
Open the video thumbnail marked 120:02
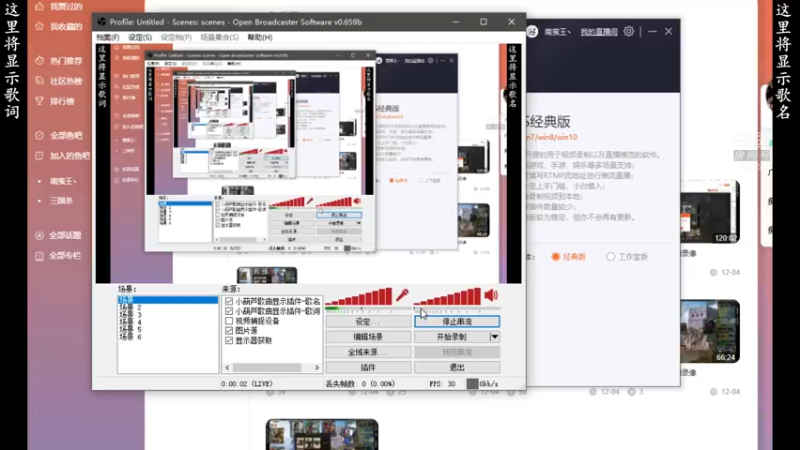tap(710, 211)
